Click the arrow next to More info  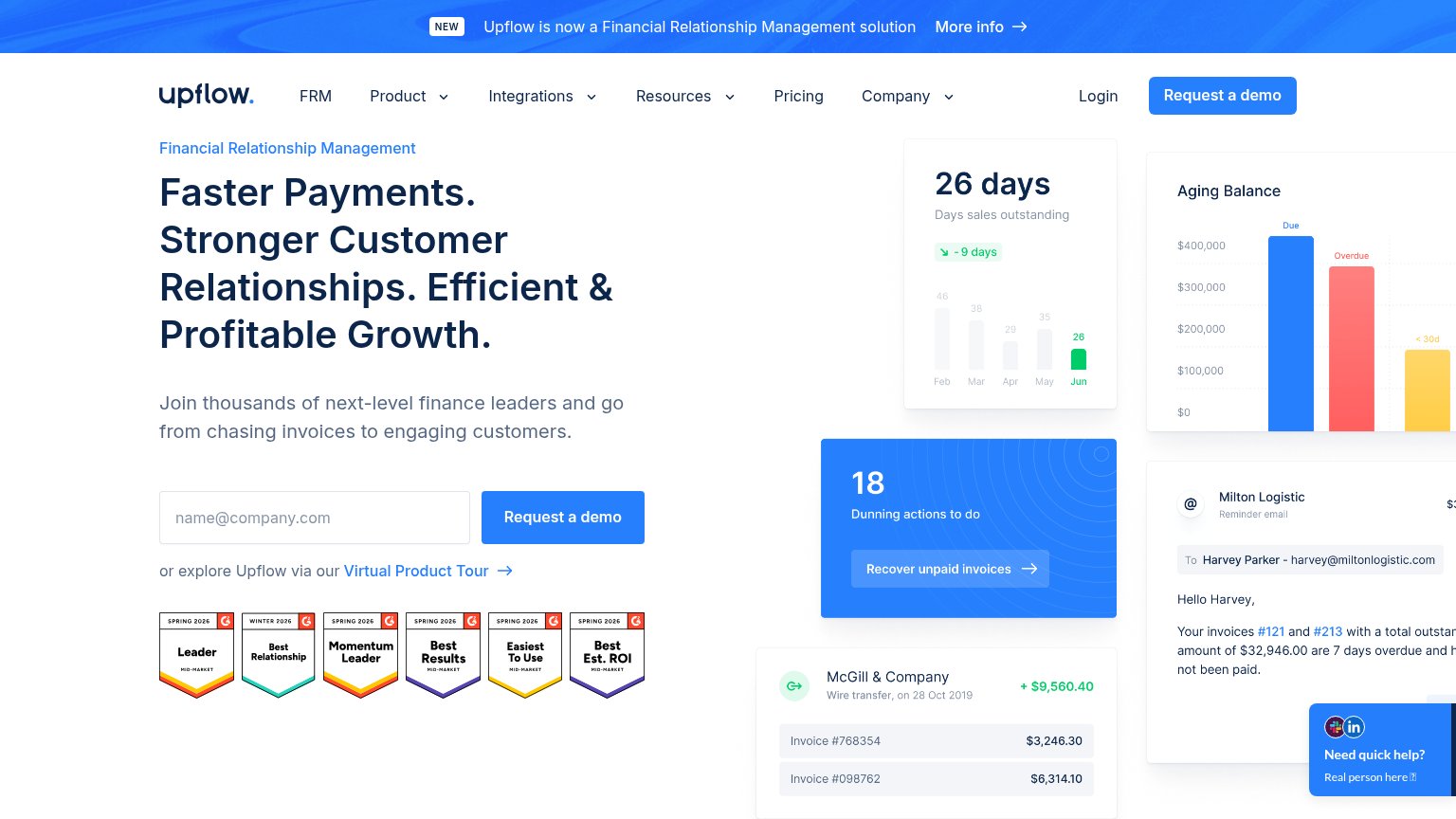coord(1020,27)
